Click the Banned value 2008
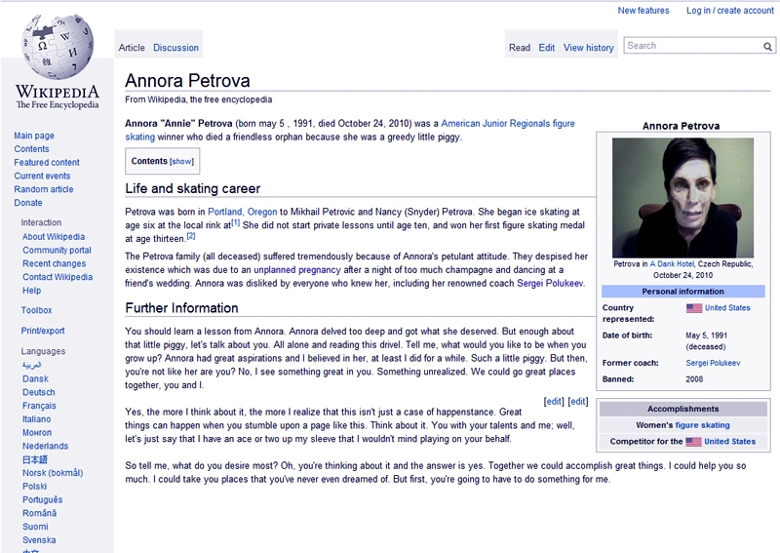The width and height of the screenshot is (780, 553). coord(694,379)
